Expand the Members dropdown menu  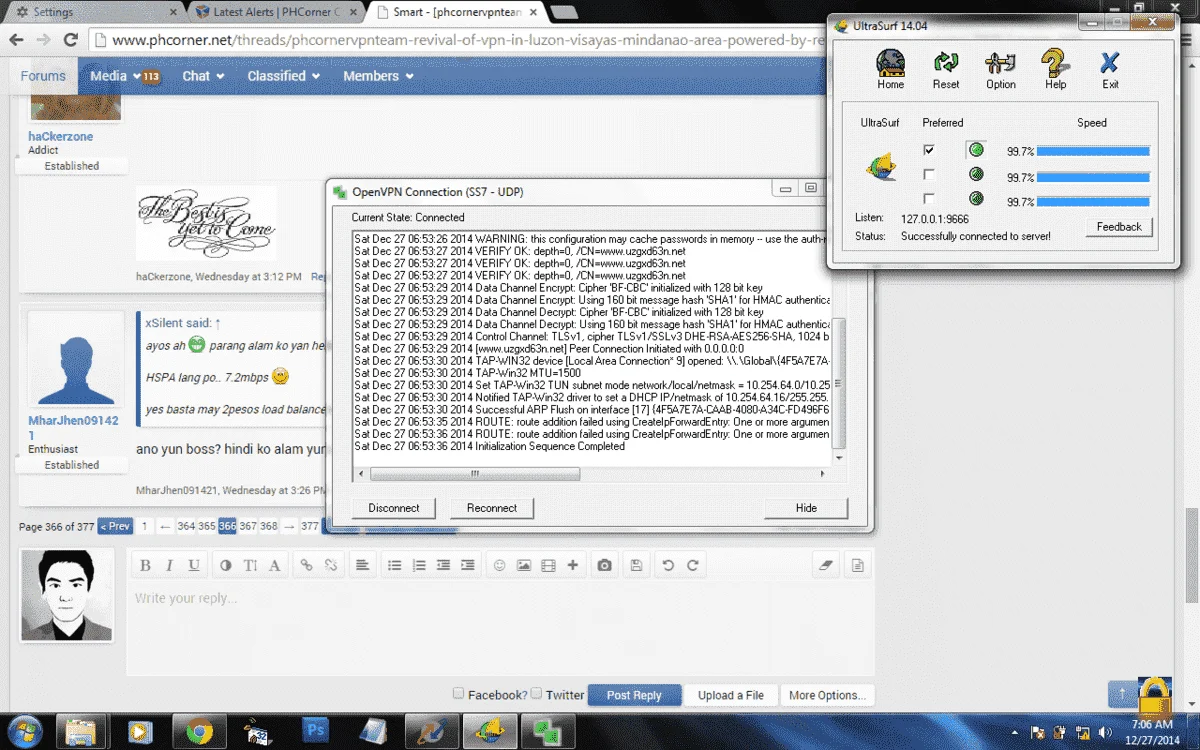click(378, 76)
